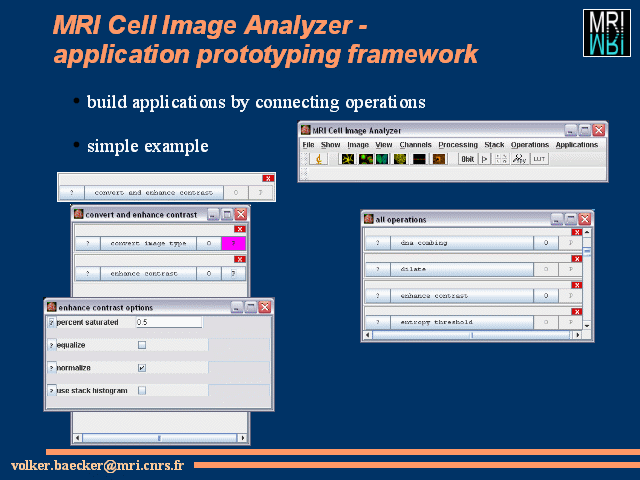Click left scroll arrow in convert and enhance window
This screenshot has width=640, height=480.
click(x=78, y=438)
